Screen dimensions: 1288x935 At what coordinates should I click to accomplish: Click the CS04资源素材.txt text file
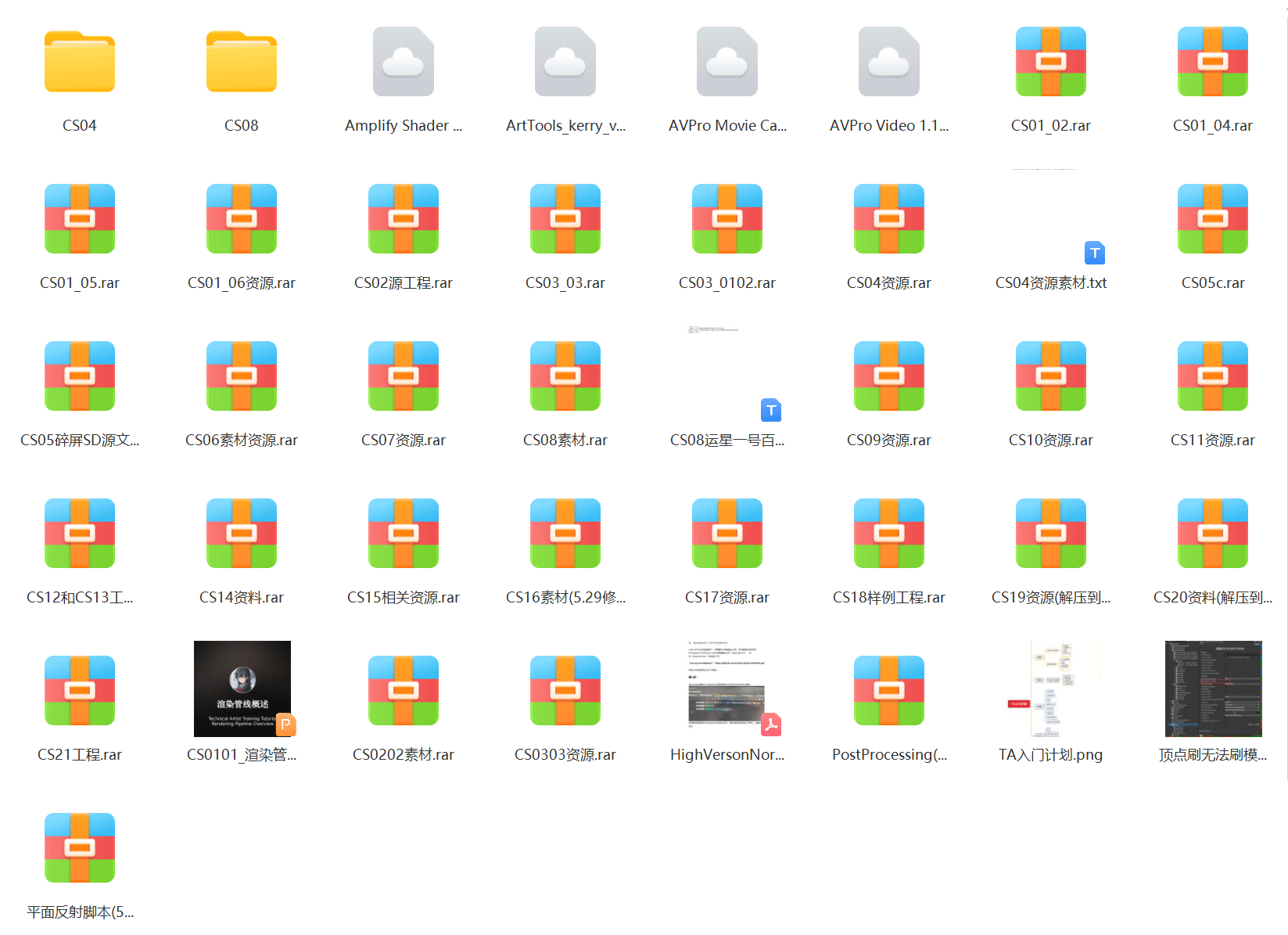coord(1050,220)
